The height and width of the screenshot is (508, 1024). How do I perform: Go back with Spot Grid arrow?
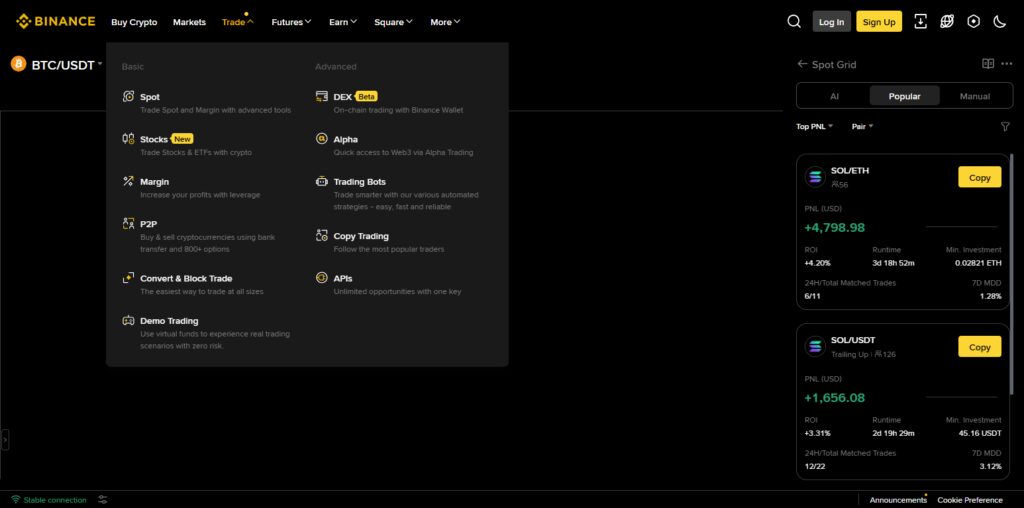[x=803, y=64]
